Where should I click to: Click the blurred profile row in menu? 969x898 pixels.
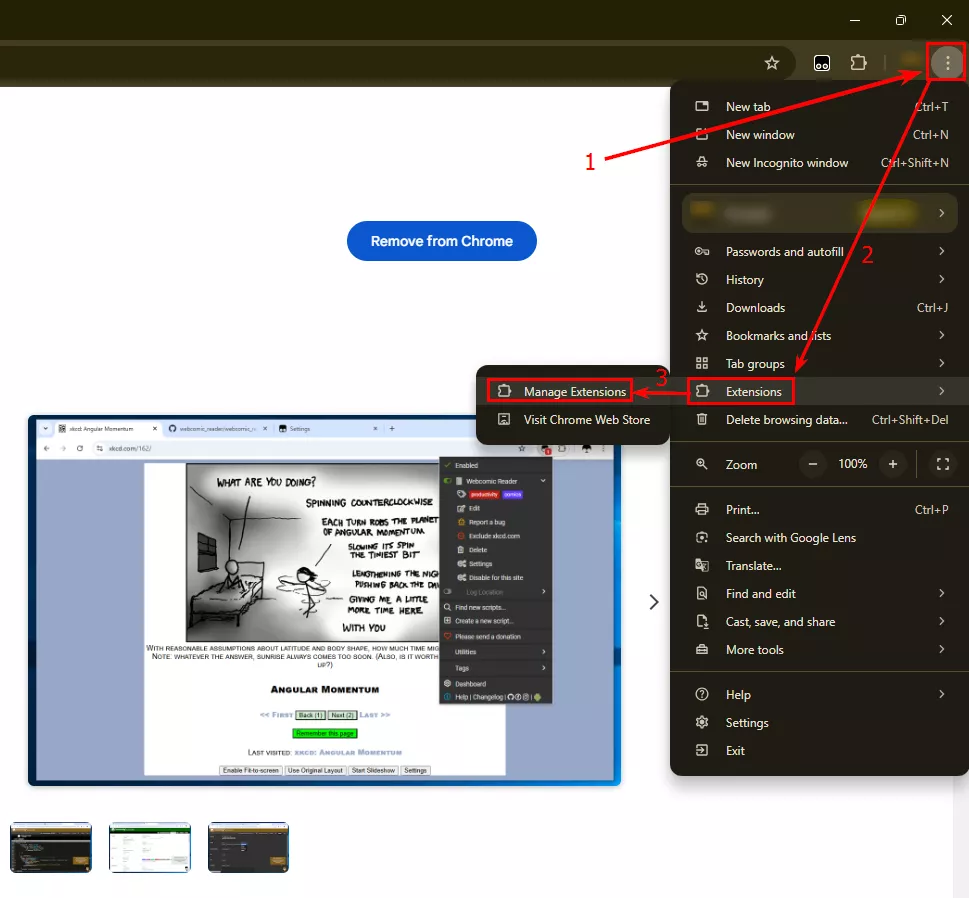tap(819, 213)
